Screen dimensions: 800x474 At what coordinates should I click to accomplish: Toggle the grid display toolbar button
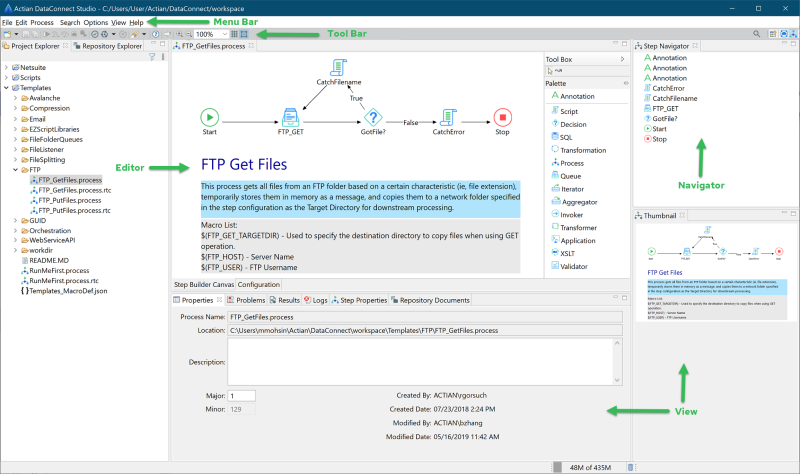tap(234, 34)
